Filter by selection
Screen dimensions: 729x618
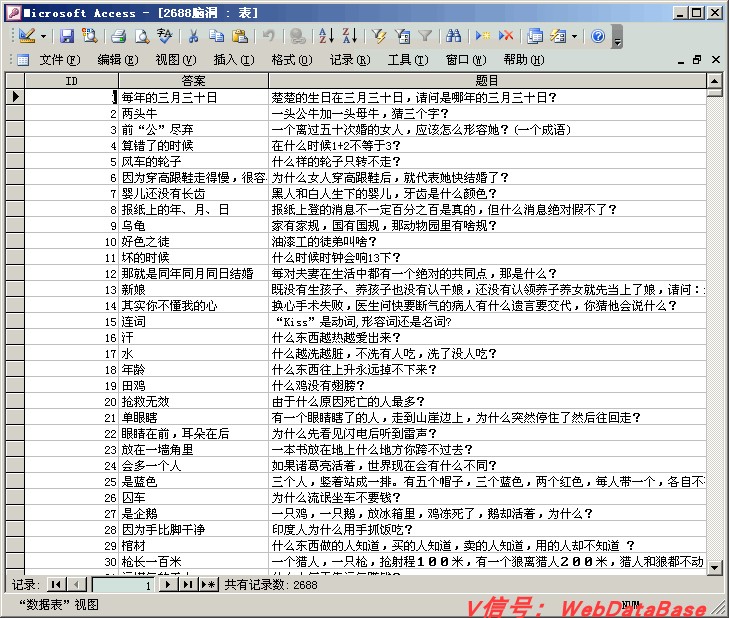pyautogui.click(x=379, y=36)
